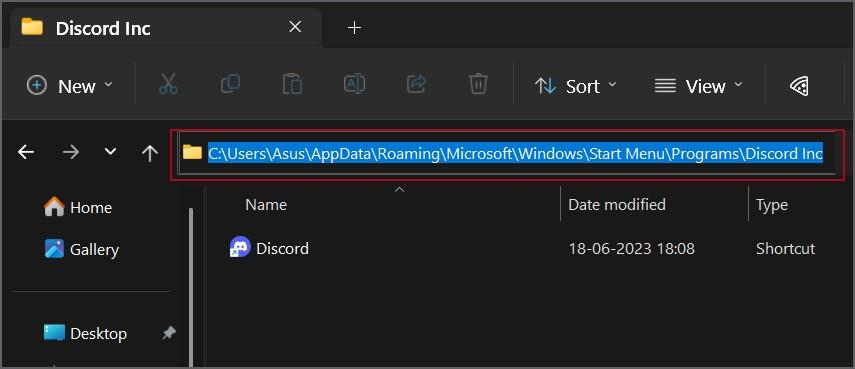This screenshot has height=369, width=855.
Task: Sort by Date modified column header
Action: pyautogui.click(x=617, y=204)
